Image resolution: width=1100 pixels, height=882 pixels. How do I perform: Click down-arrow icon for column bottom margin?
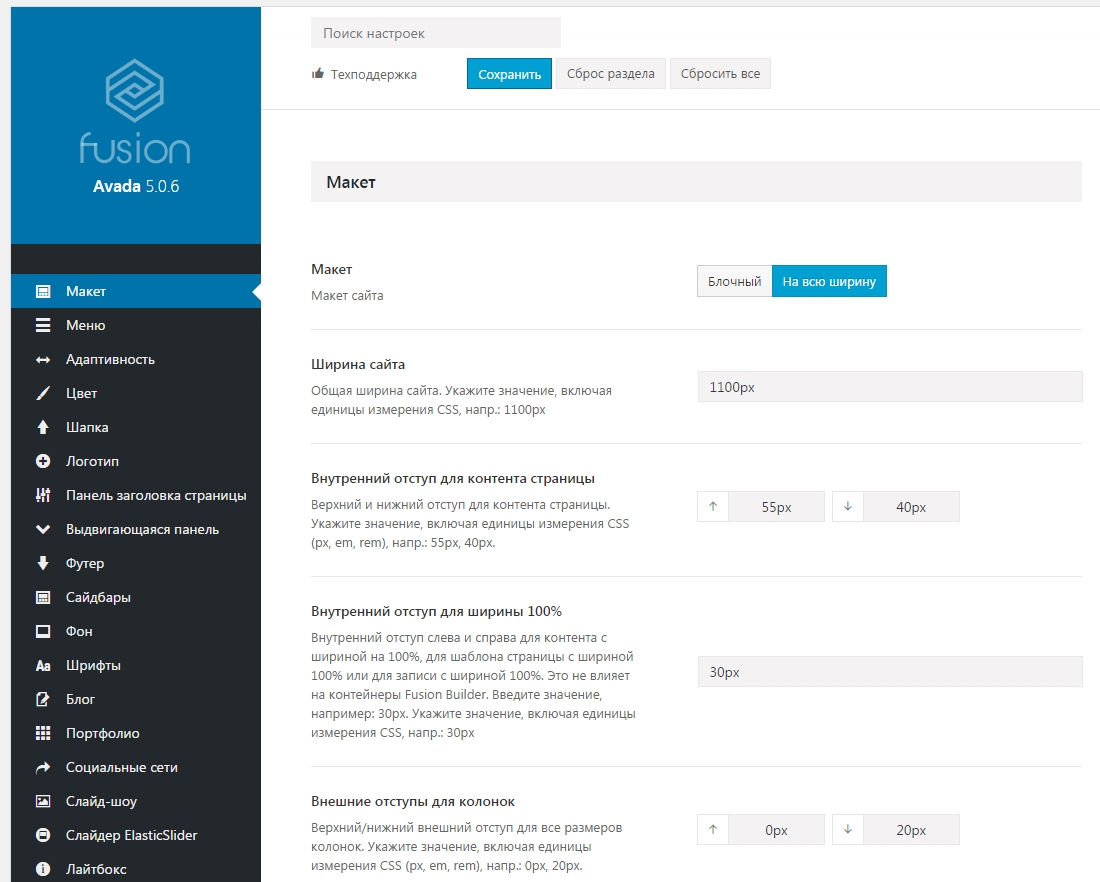pos(847,829)
